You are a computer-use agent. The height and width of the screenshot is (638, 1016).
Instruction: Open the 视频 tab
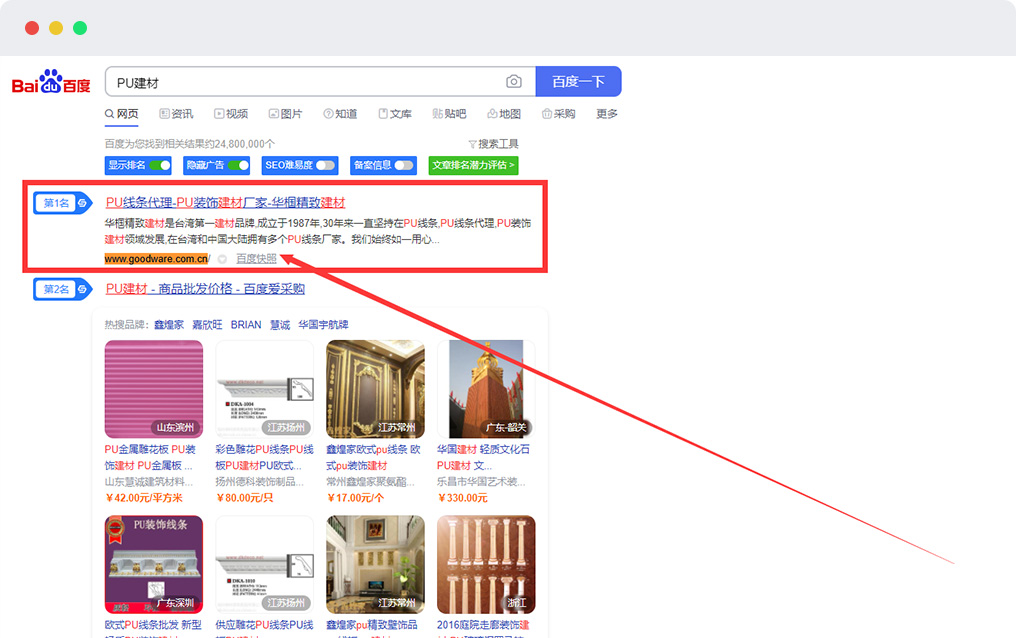point(231,113)
